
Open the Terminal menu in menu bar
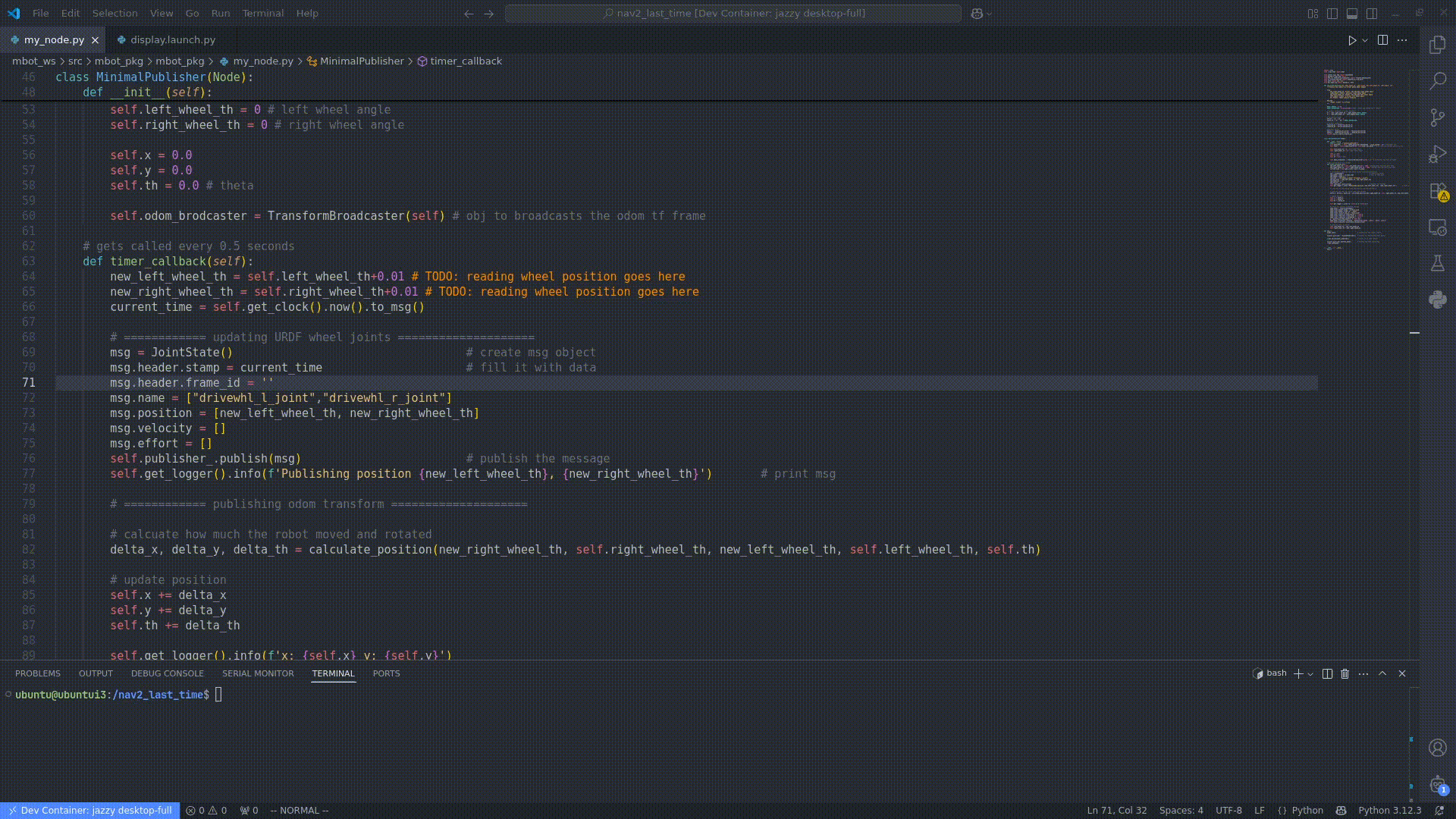262,14
